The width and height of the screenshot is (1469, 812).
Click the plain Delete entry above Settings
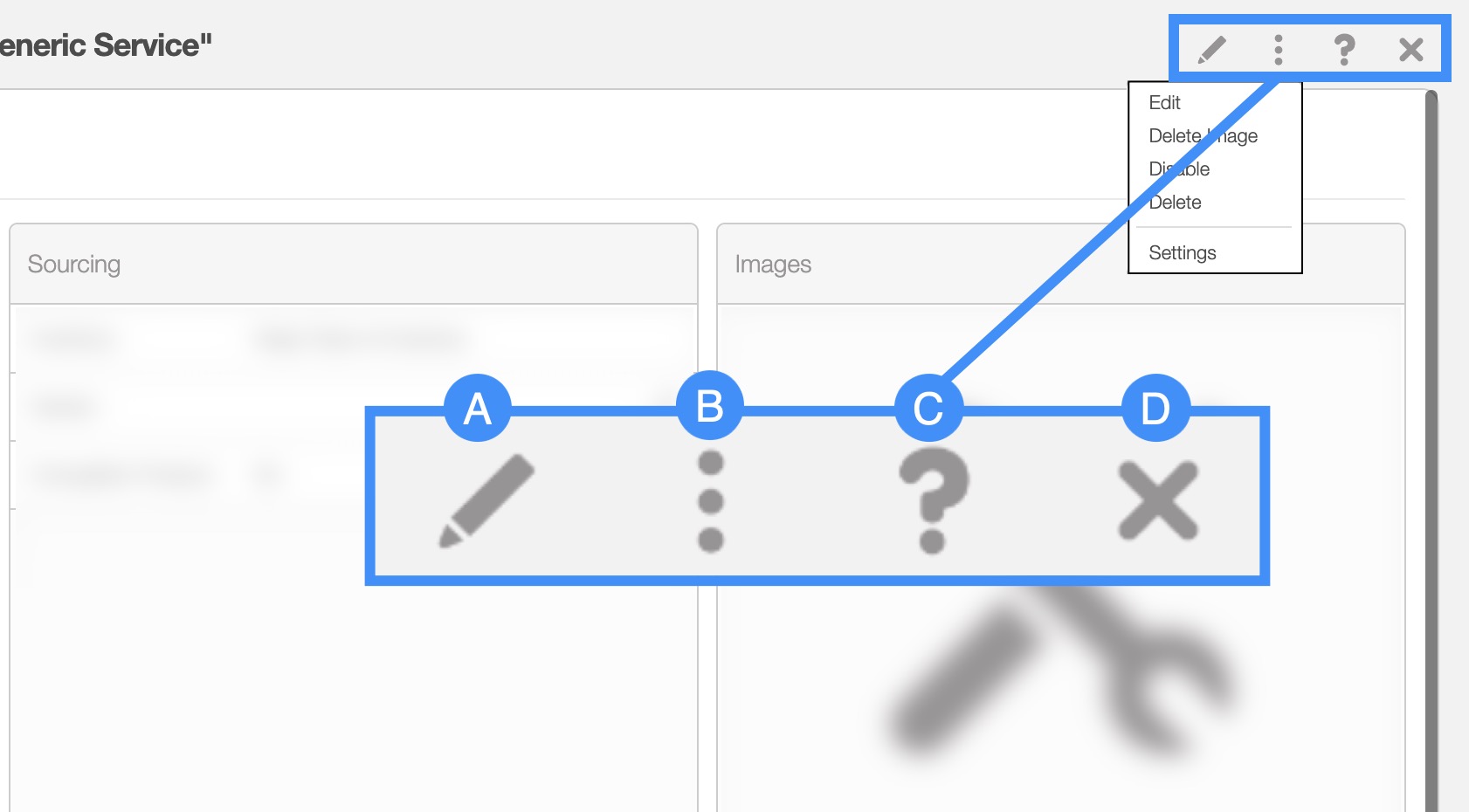point(1176,203)
